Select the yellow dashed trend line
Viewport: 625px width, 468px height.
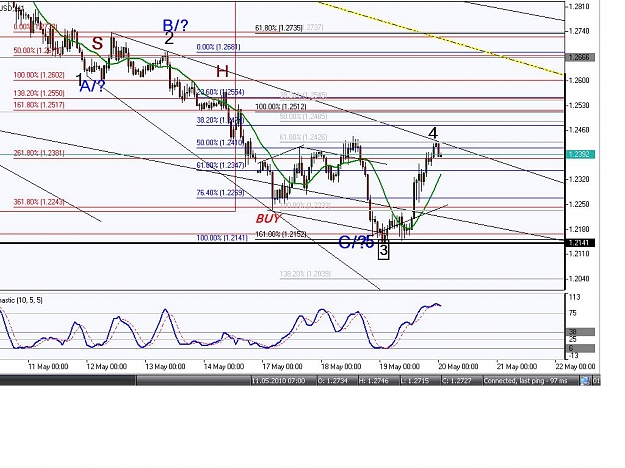coord(442,39)
